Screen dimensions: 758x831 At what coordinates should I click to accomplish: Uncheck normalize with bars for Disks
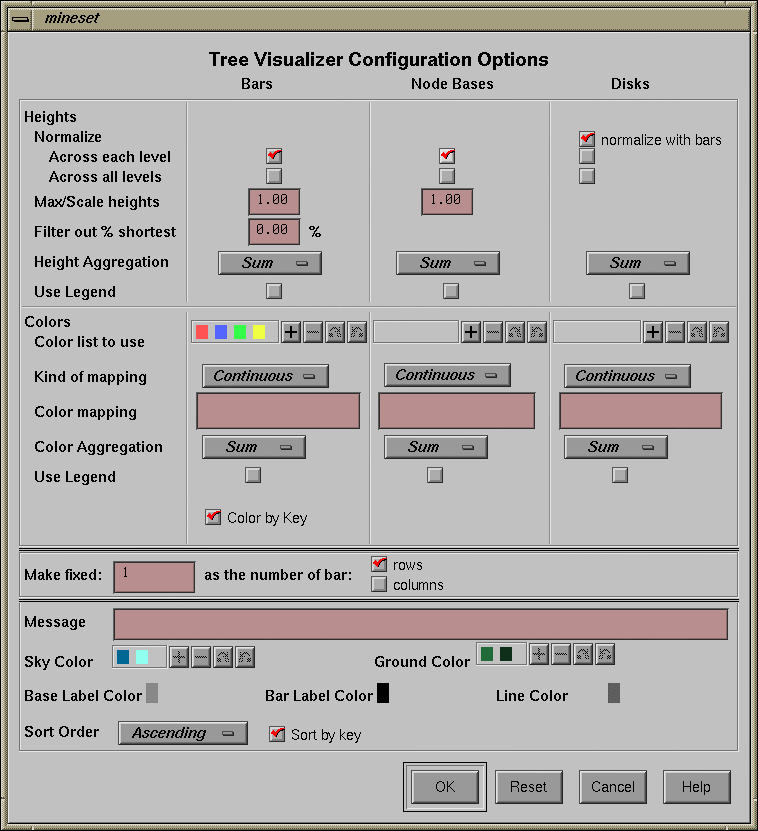click(x=587, y=139)
